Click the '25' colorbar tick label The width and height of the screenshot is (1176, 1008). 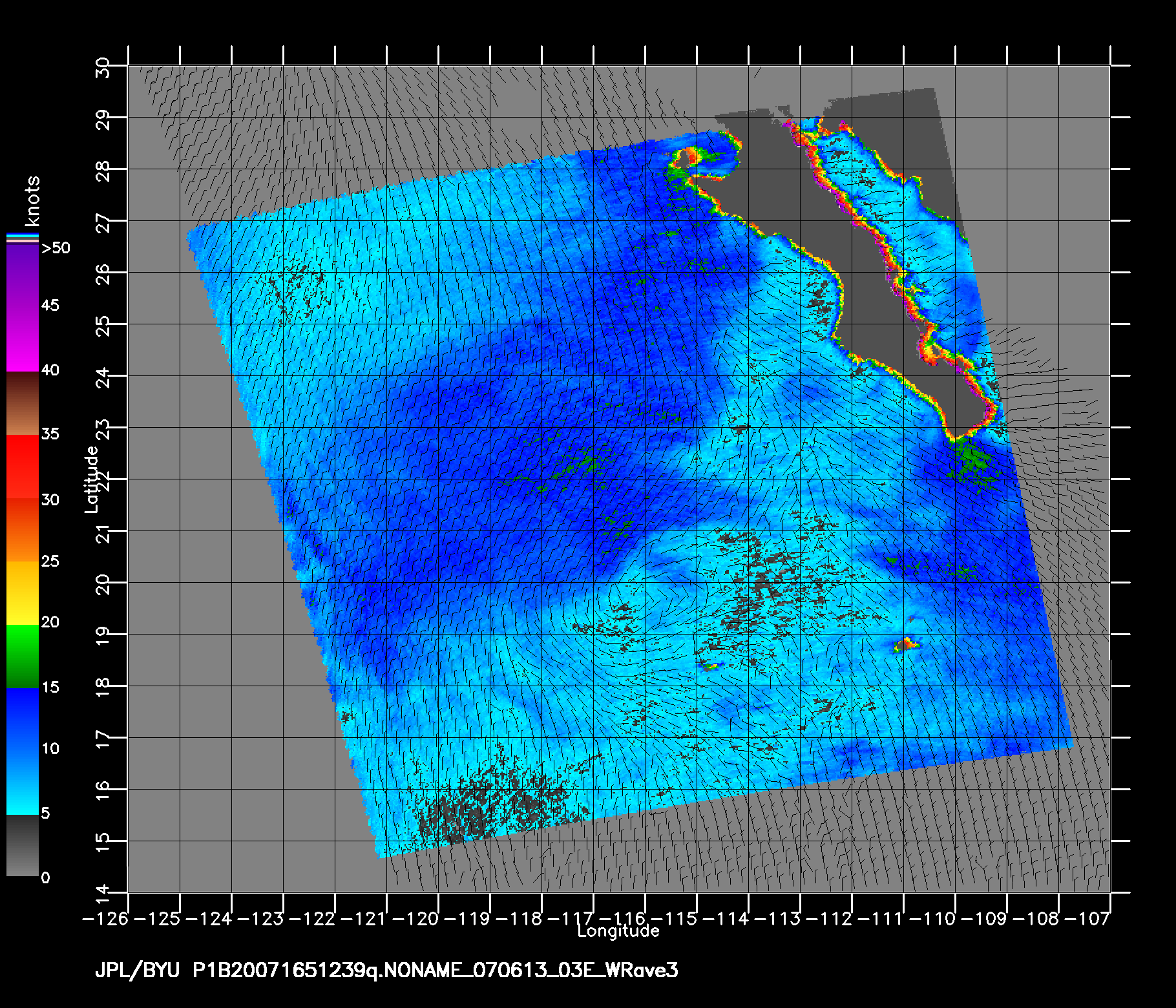(x=50, y=561)
